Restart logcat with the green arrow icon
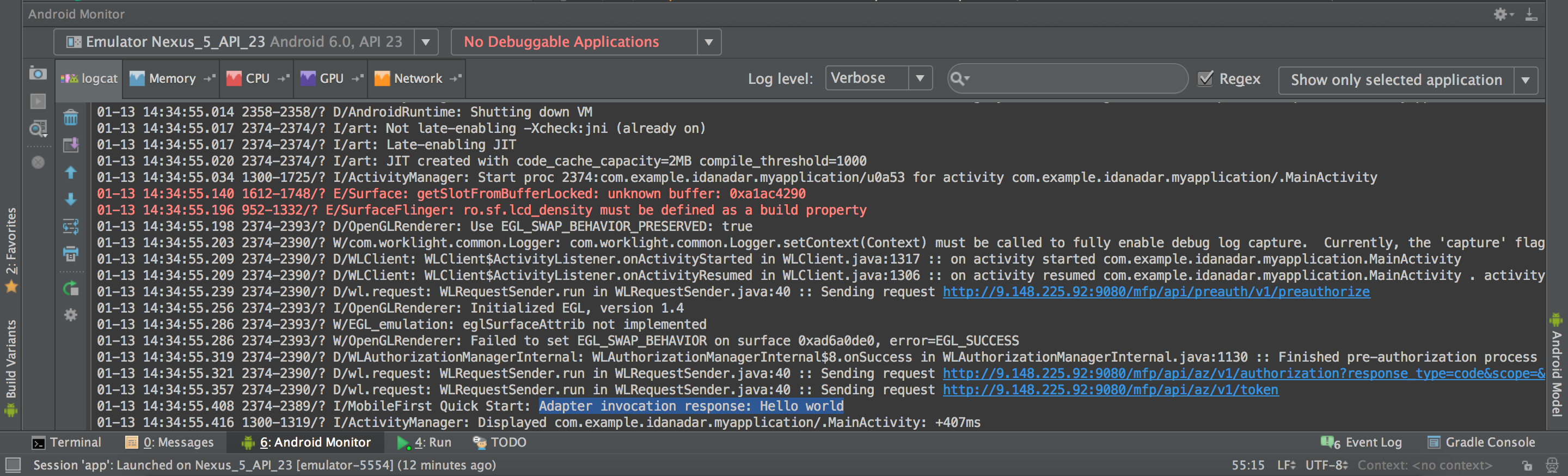Screen dimensions: 1568x476 [71, 289]
